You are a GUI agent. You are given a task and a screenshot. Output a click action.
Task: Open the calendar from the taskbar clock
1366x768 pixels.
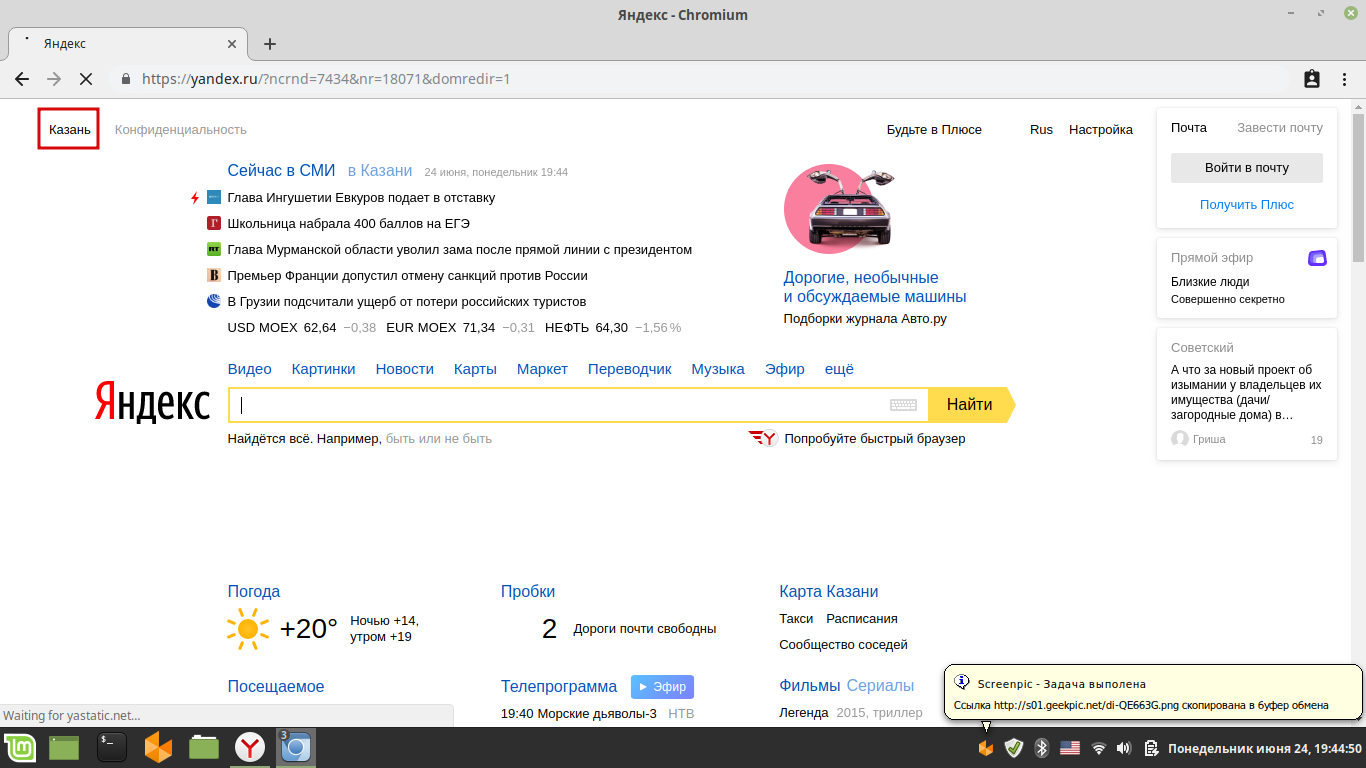[1265, 748]
